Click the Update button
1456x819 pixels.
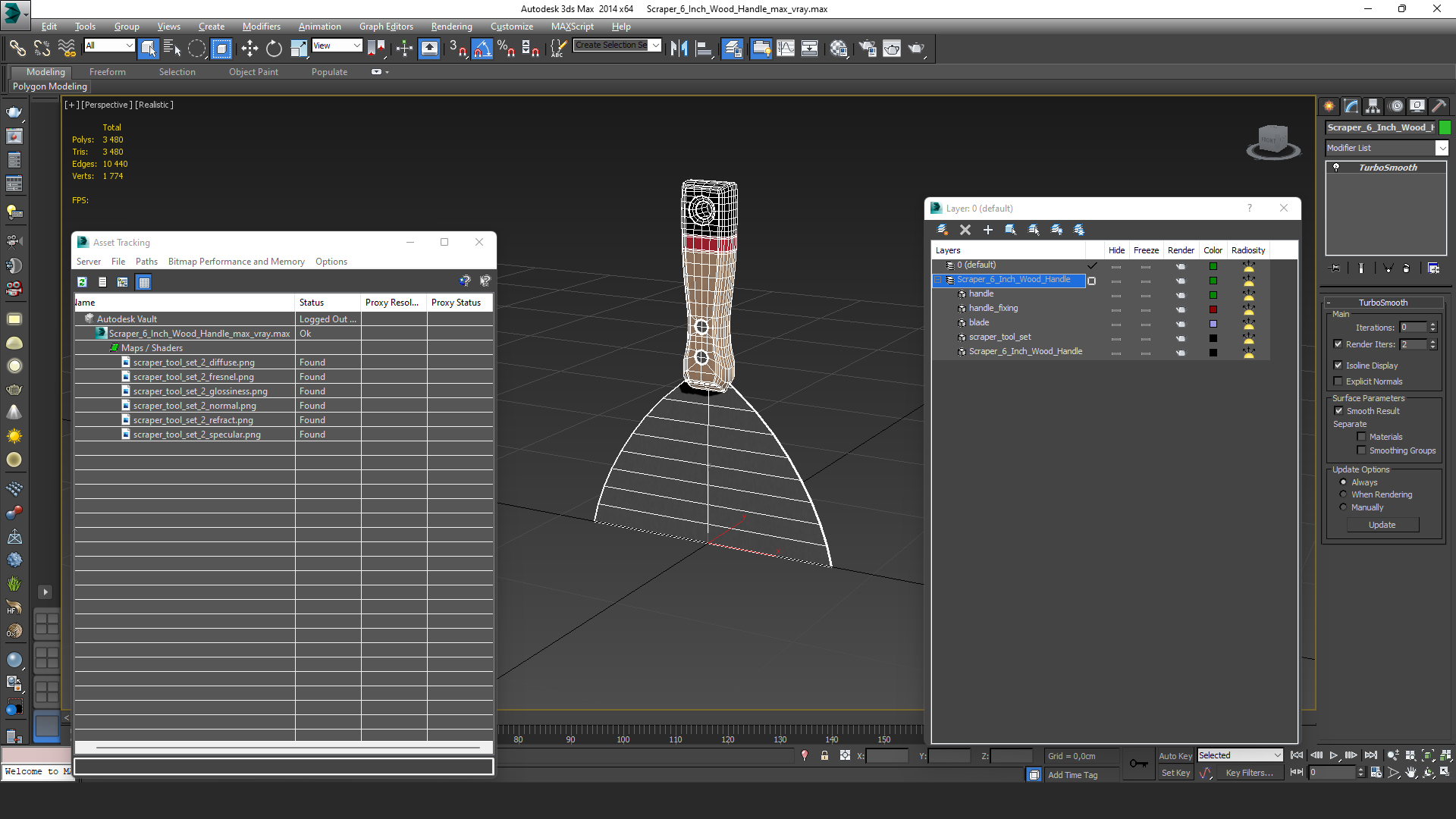(x=1382, y=525)
